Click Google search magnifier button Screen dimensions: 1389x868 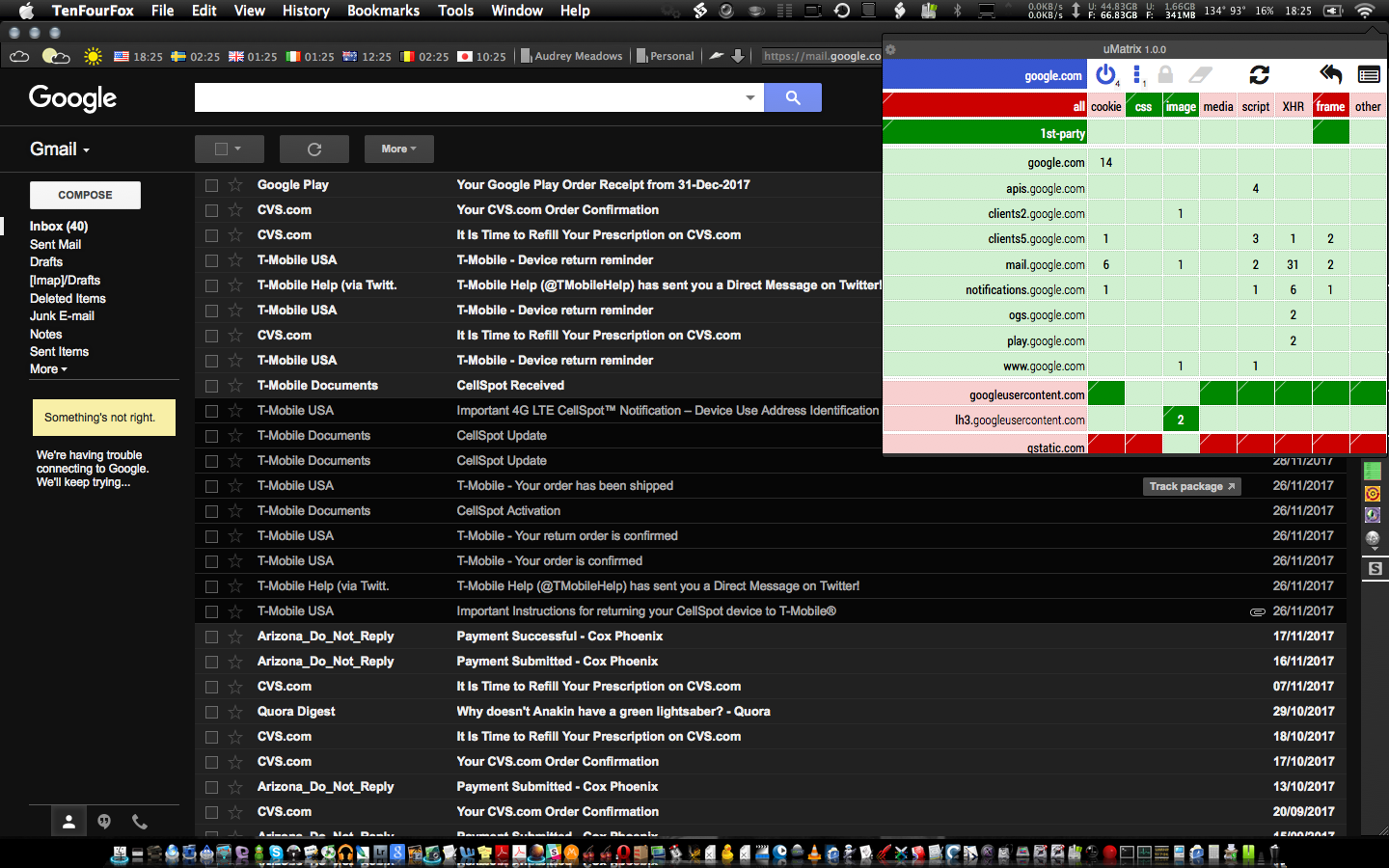(x=793, y=97)
